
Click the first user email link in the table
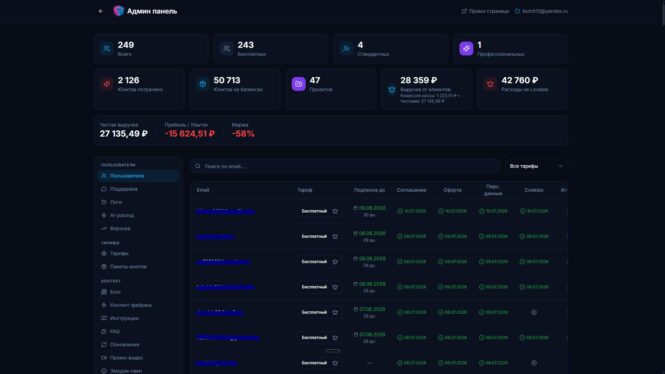[225, 211]
